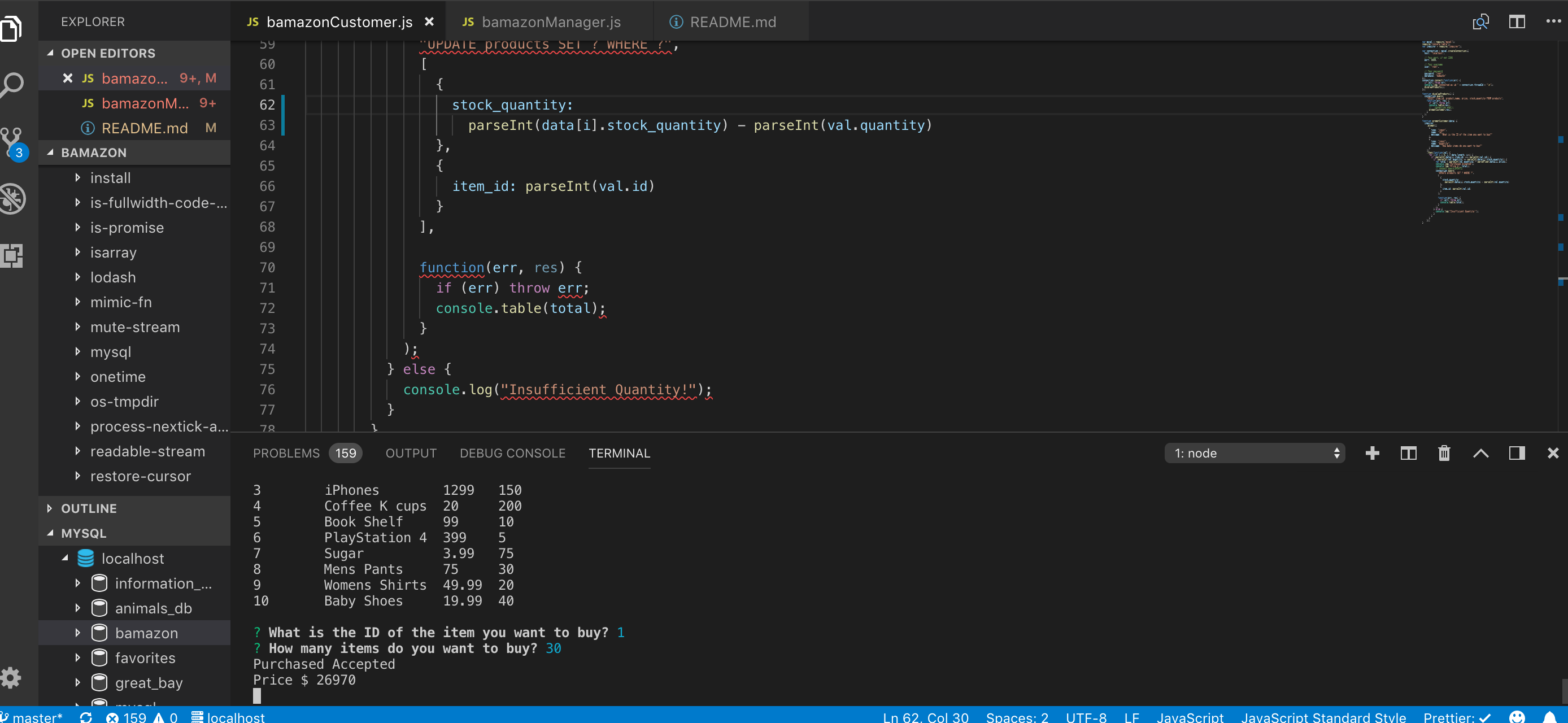The image size is (1568, 723).
Task: Maximize terminal panel with the up chevron
Action: pyautogui.click(x=1480, y=453)
